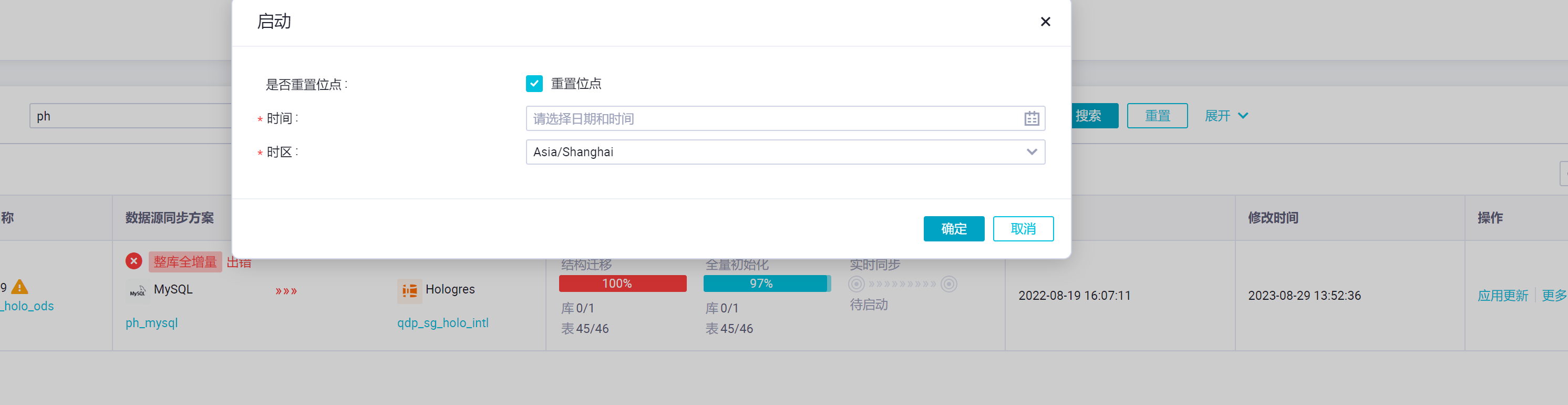The height and width of the screenshot is (405, 1568).
Task: Click the red error status icon
Action: pyautogui.click(x=134, y=261)
